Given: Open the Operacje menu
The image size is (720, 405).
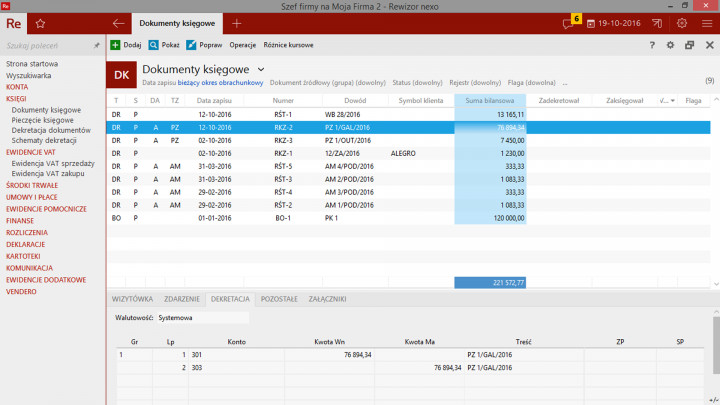Looking at the screenshot, I should pos(243,45).
